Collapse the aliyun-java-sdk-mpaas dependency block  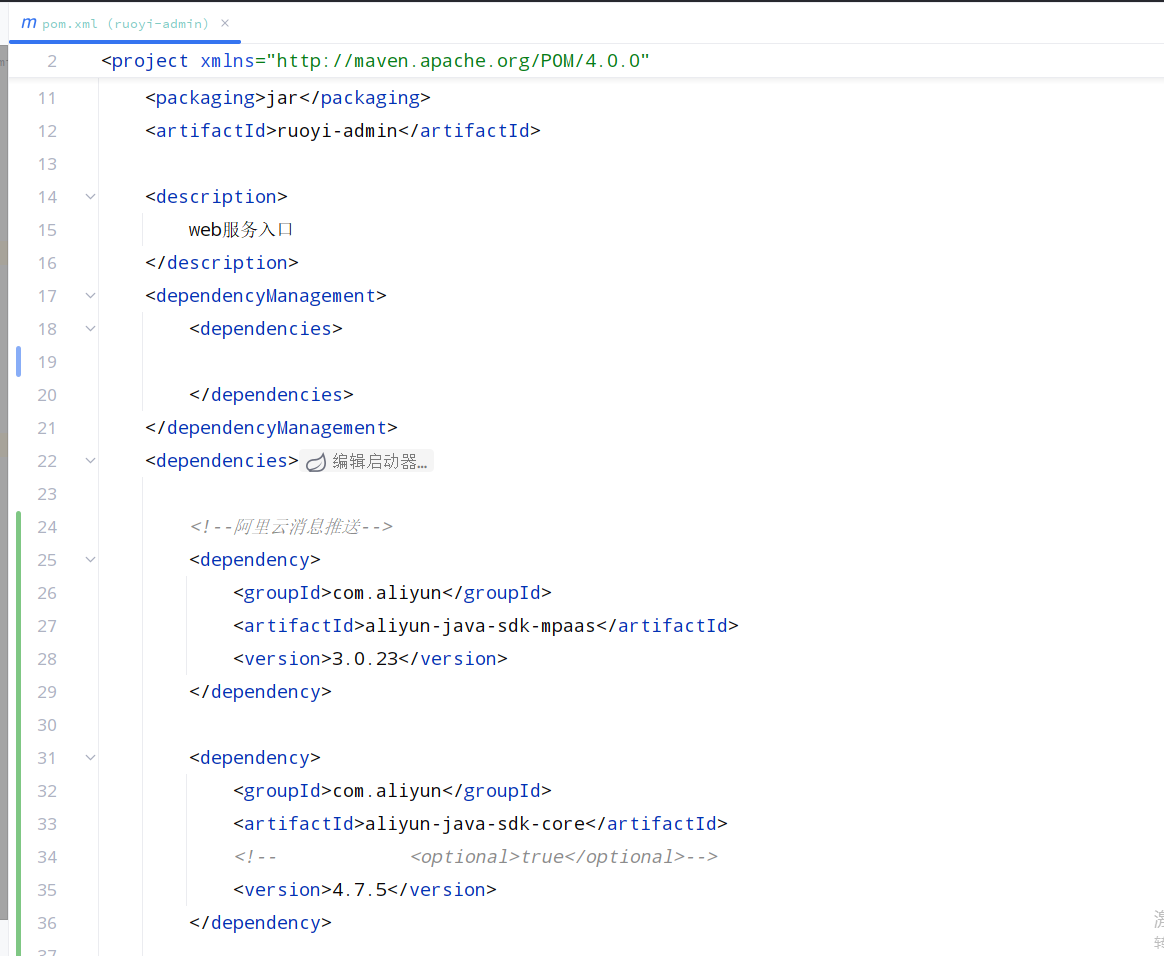click(90, 560)
